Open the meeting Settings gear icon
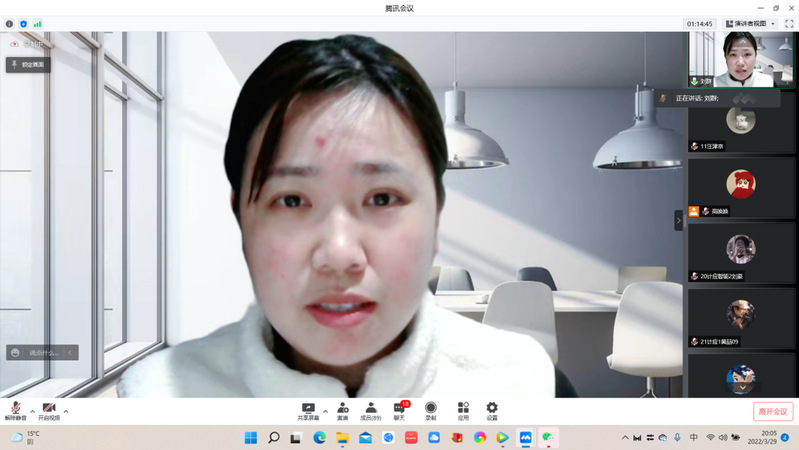 coord(492,410)
